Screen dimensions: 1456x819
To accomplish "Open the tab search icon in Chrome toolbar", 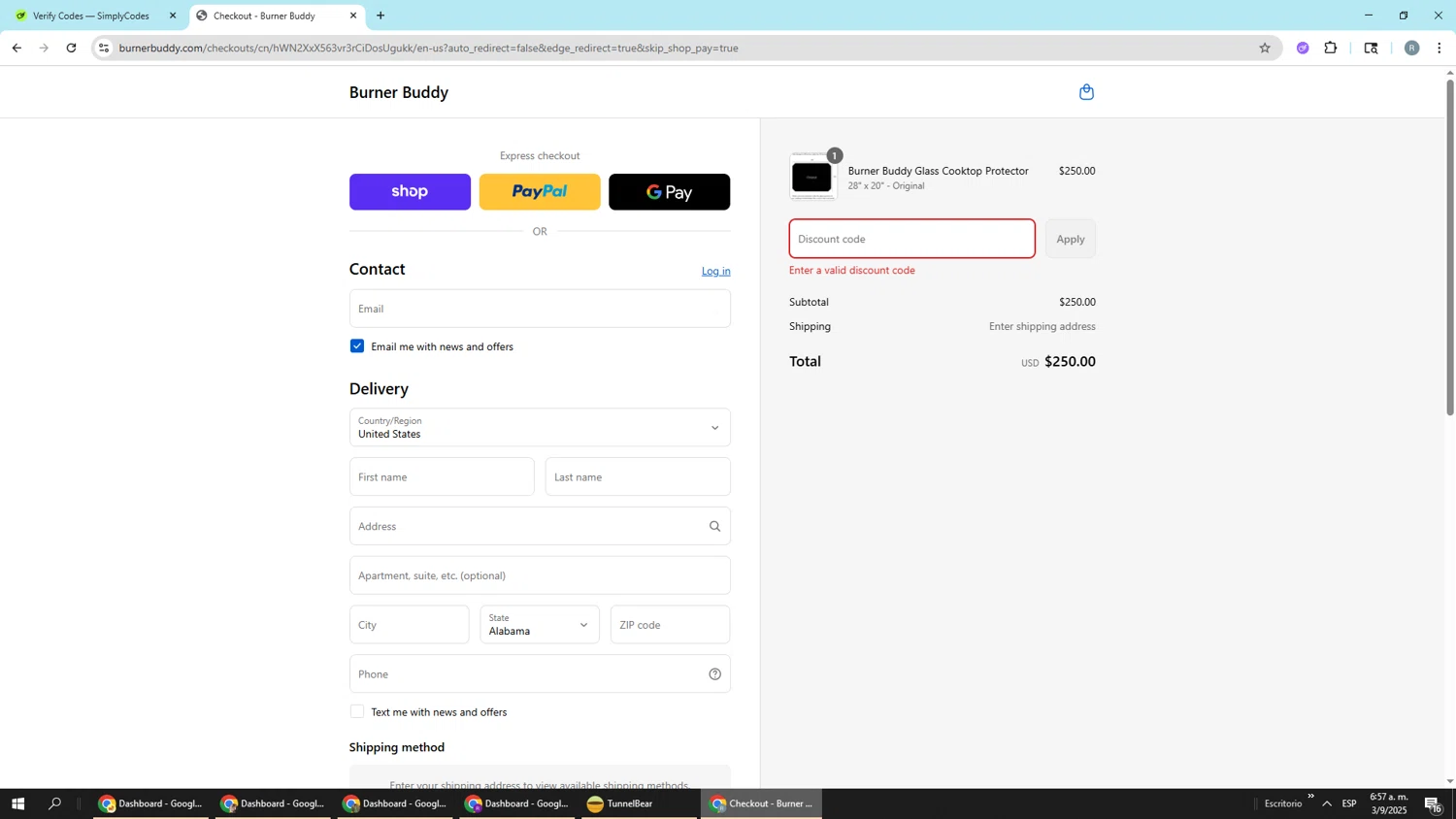I will (x=1371, y=48).
